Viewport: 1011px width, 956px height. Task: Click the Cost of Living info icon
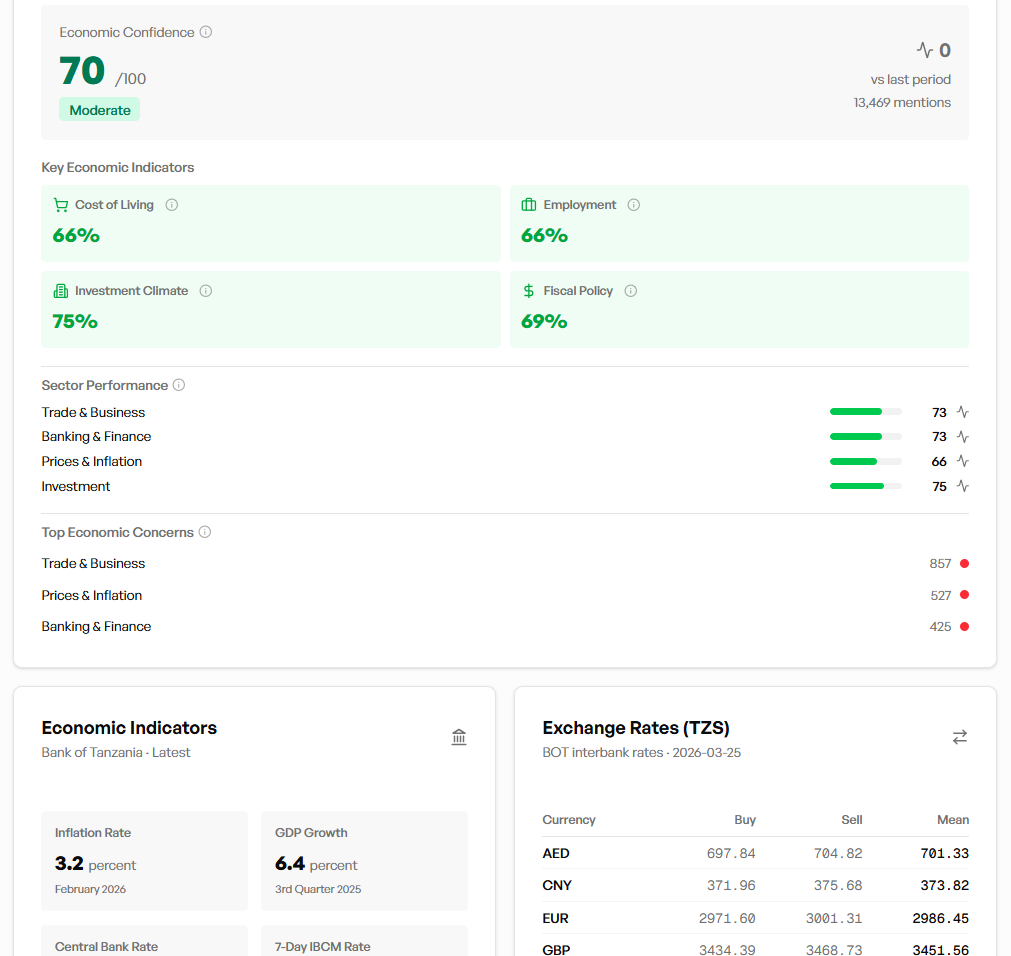coord(172,205)
